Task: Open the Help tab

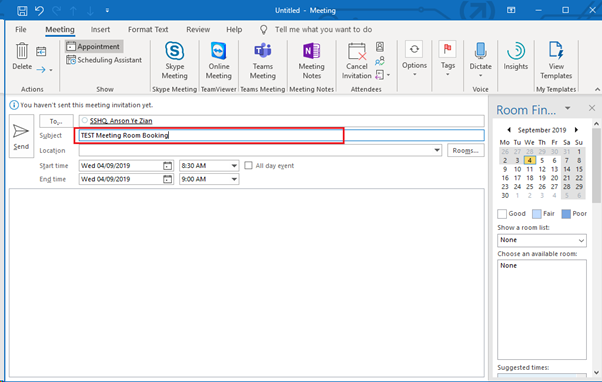Action: click(x=234, y=30)
